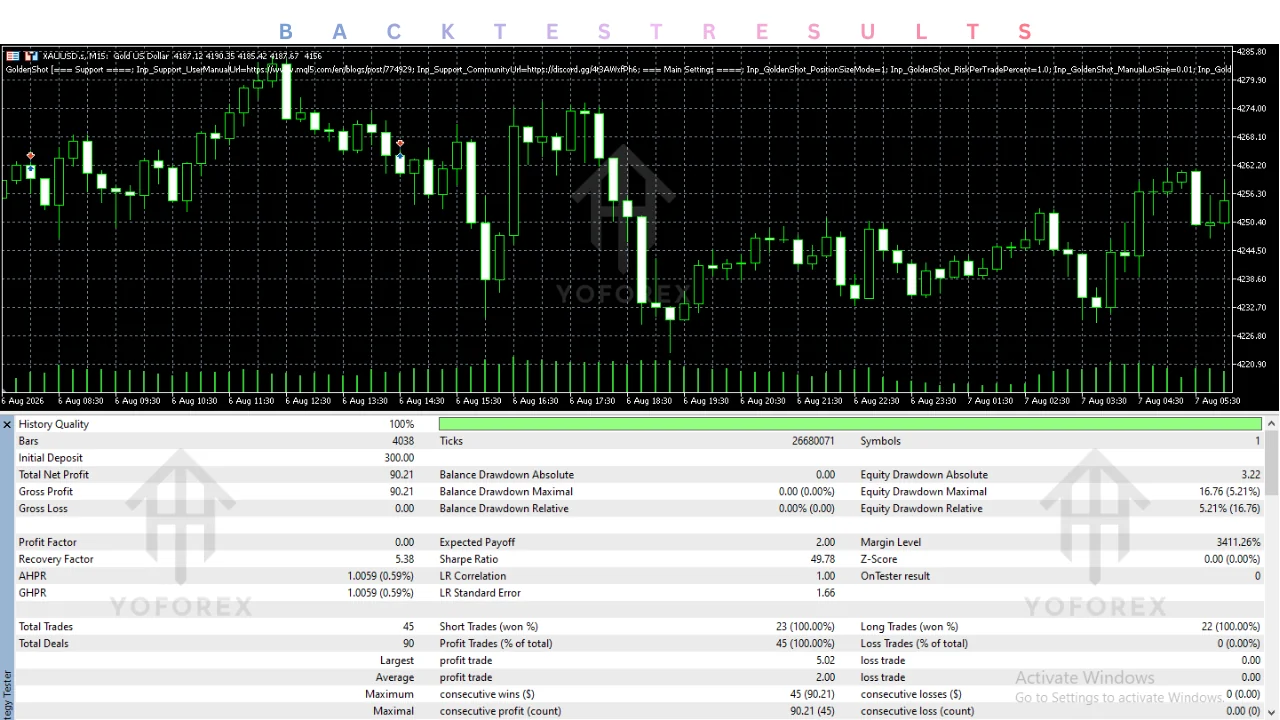Click the Gross Profit label
The height and width of the screenshot is (720, 1280).
tap(46, 492)
